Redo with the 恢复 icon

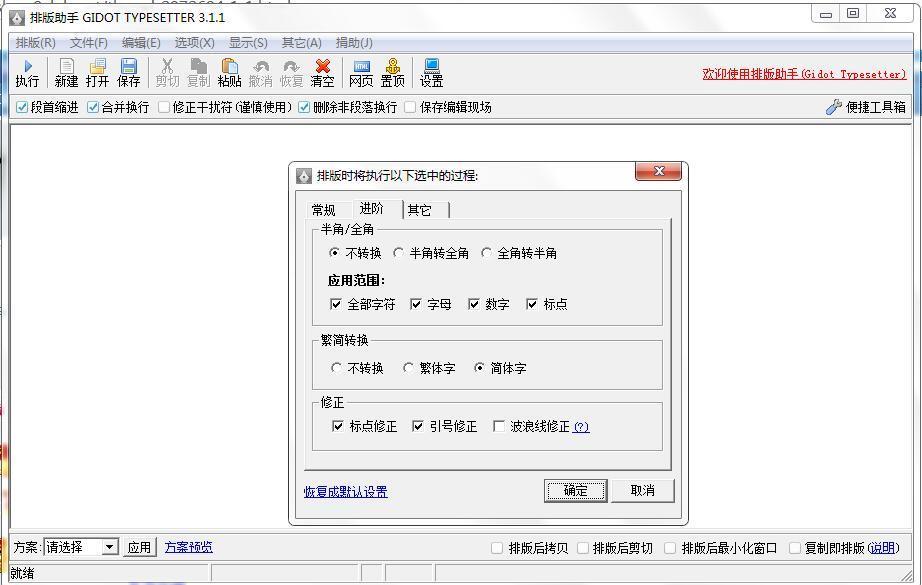291,73
